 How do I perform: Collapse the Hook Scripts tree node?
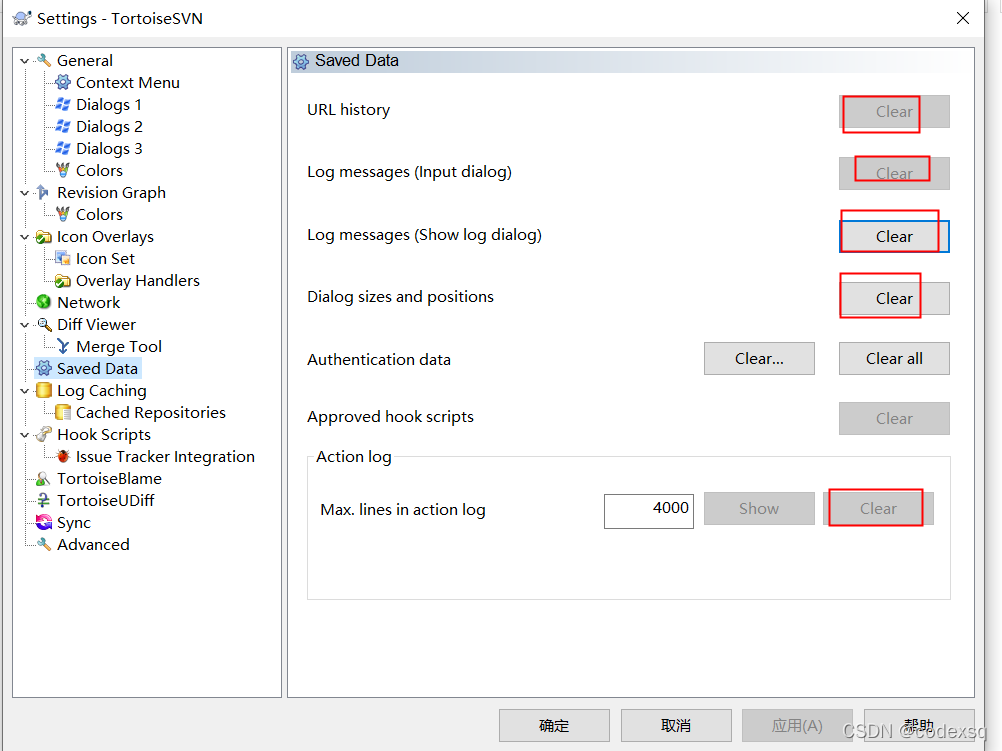24,435
